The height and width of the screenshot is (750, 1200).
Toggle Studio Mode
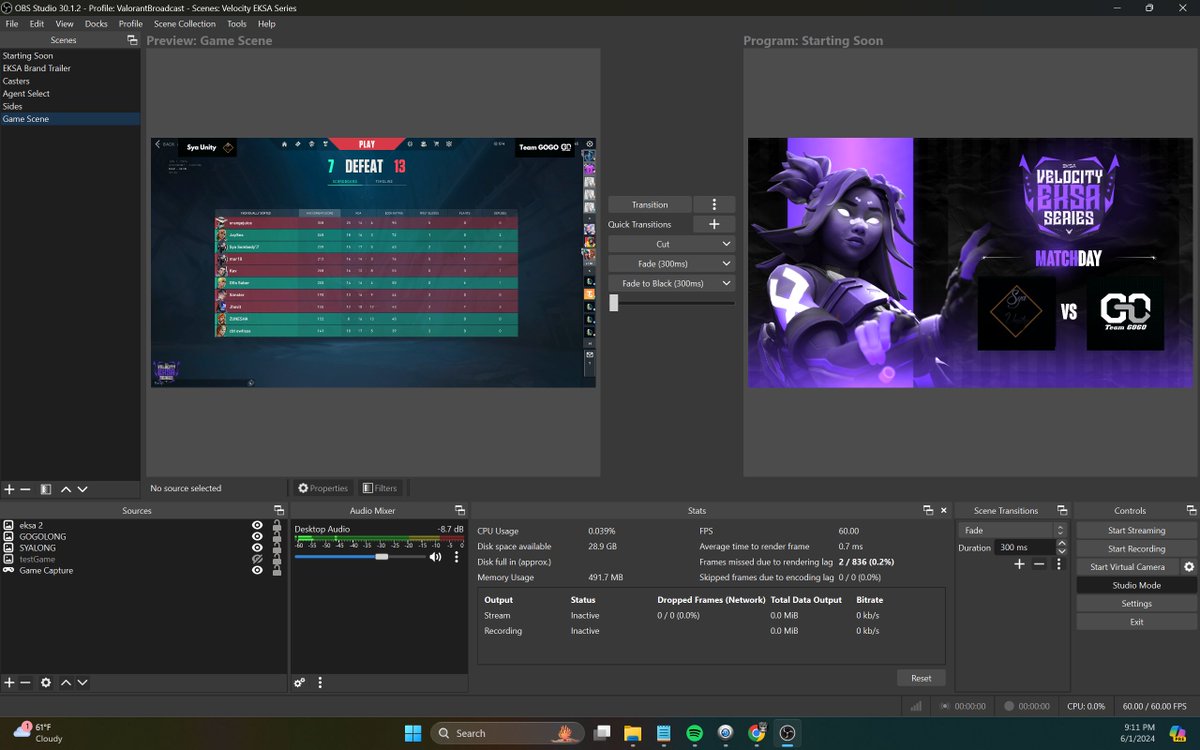pyautogui.click(x=1136, y=585)
